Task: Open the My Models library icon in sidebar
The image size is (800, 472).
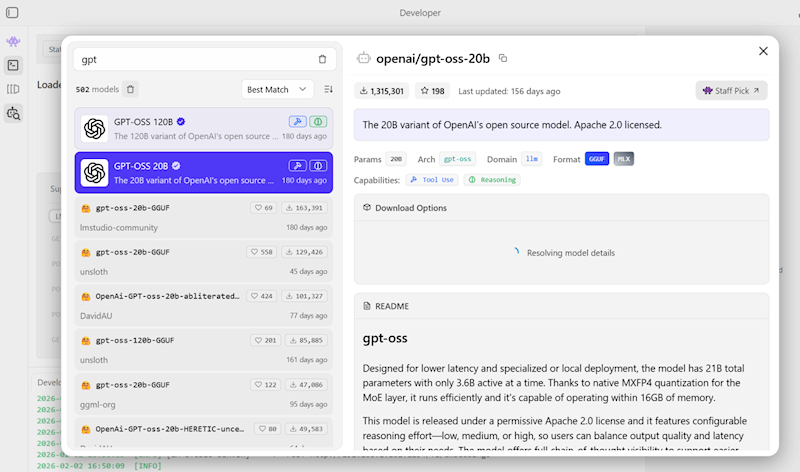Action: click(13, 89)
